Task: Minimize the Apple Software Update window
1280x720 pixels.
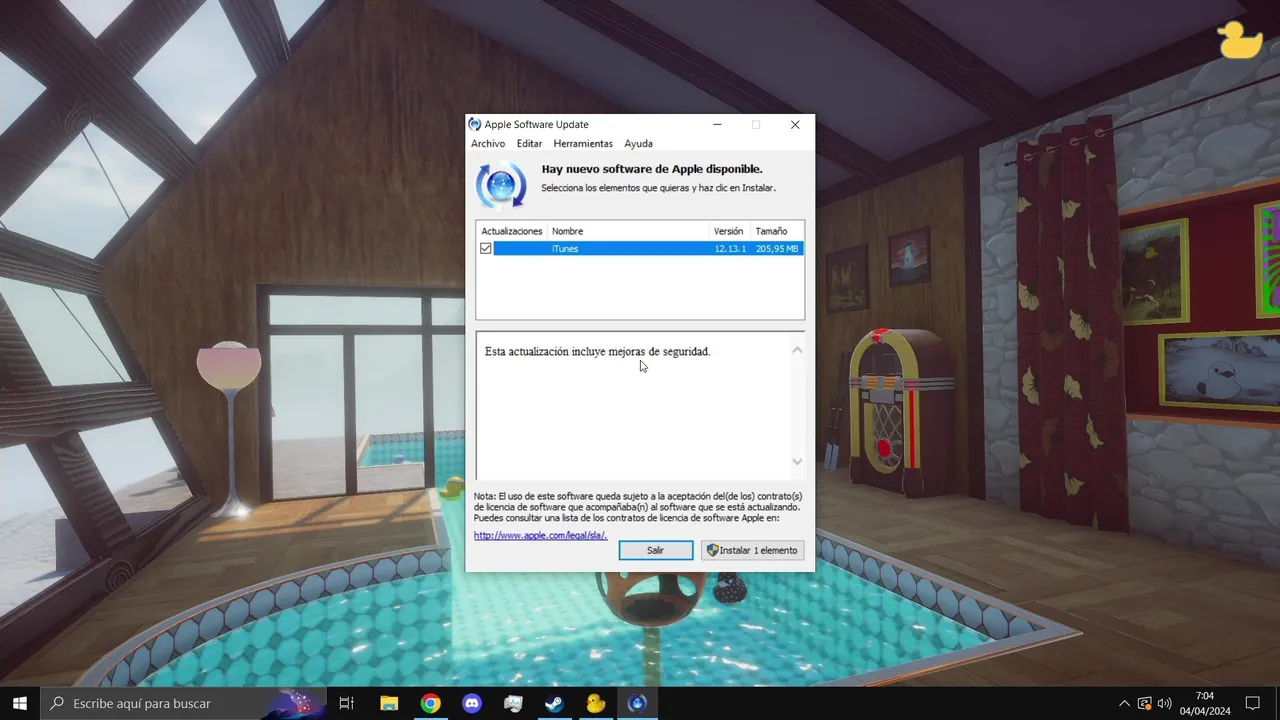Action: pyautogui.click(x=718, y=125)
